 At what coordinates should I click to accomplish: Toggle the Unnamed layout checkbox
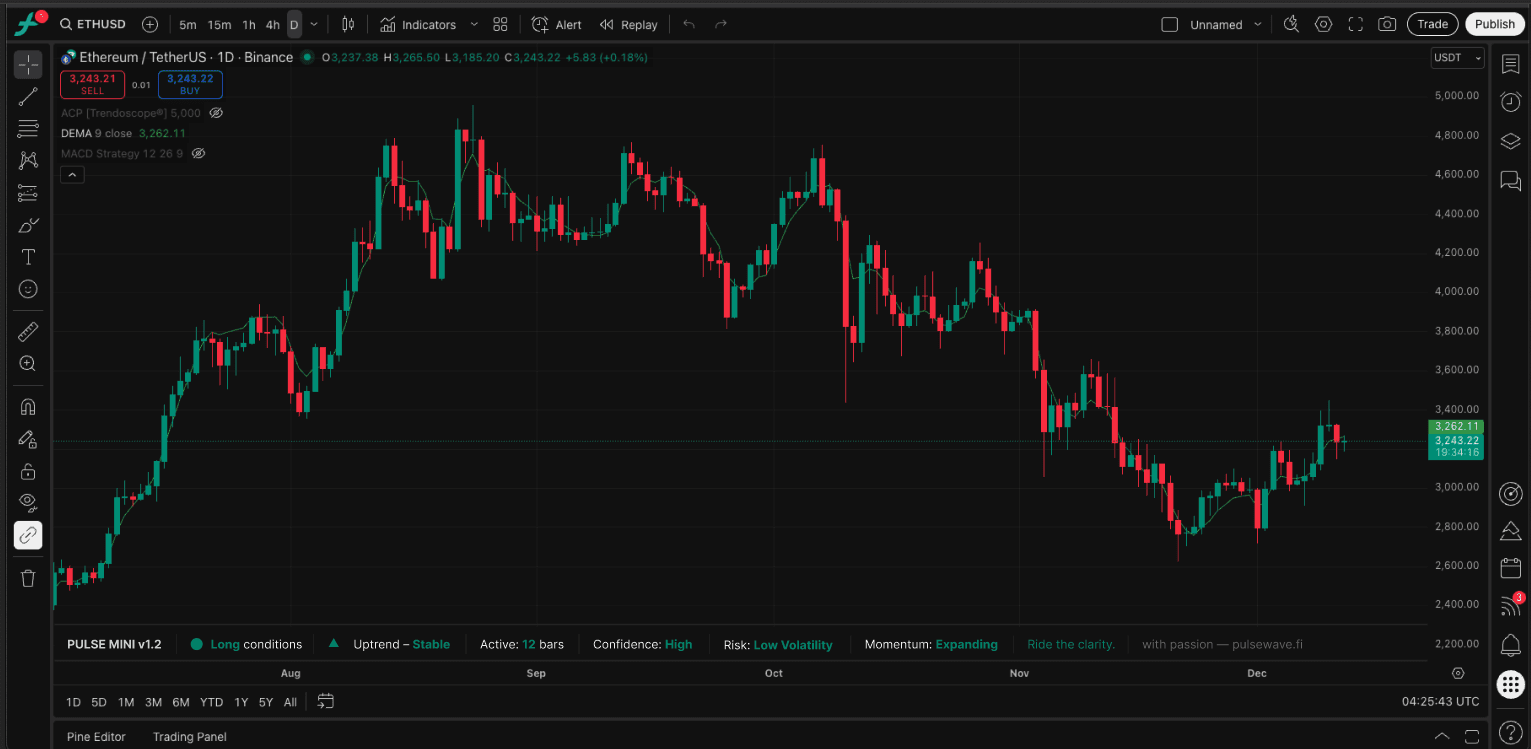(x=1169, y=25)
